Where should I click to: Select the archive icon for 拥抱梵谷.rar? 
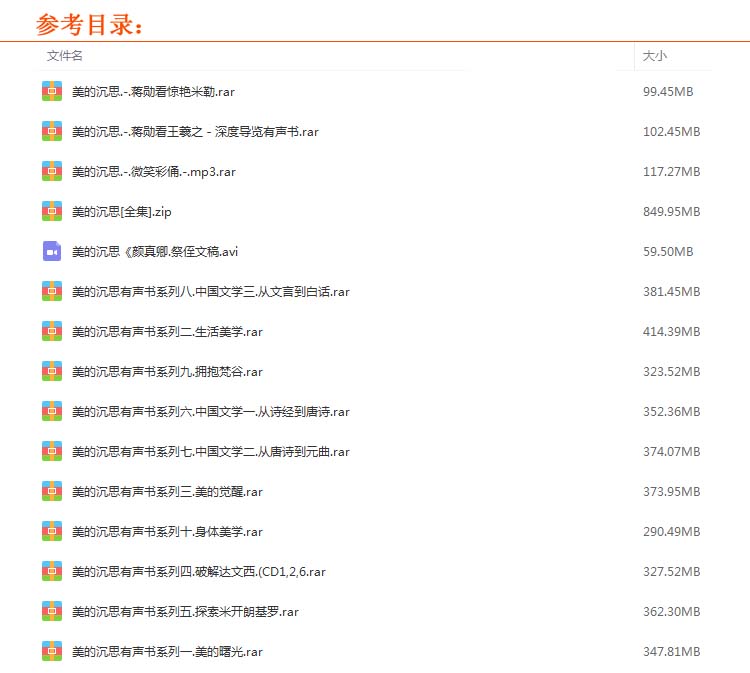(52, 371)
